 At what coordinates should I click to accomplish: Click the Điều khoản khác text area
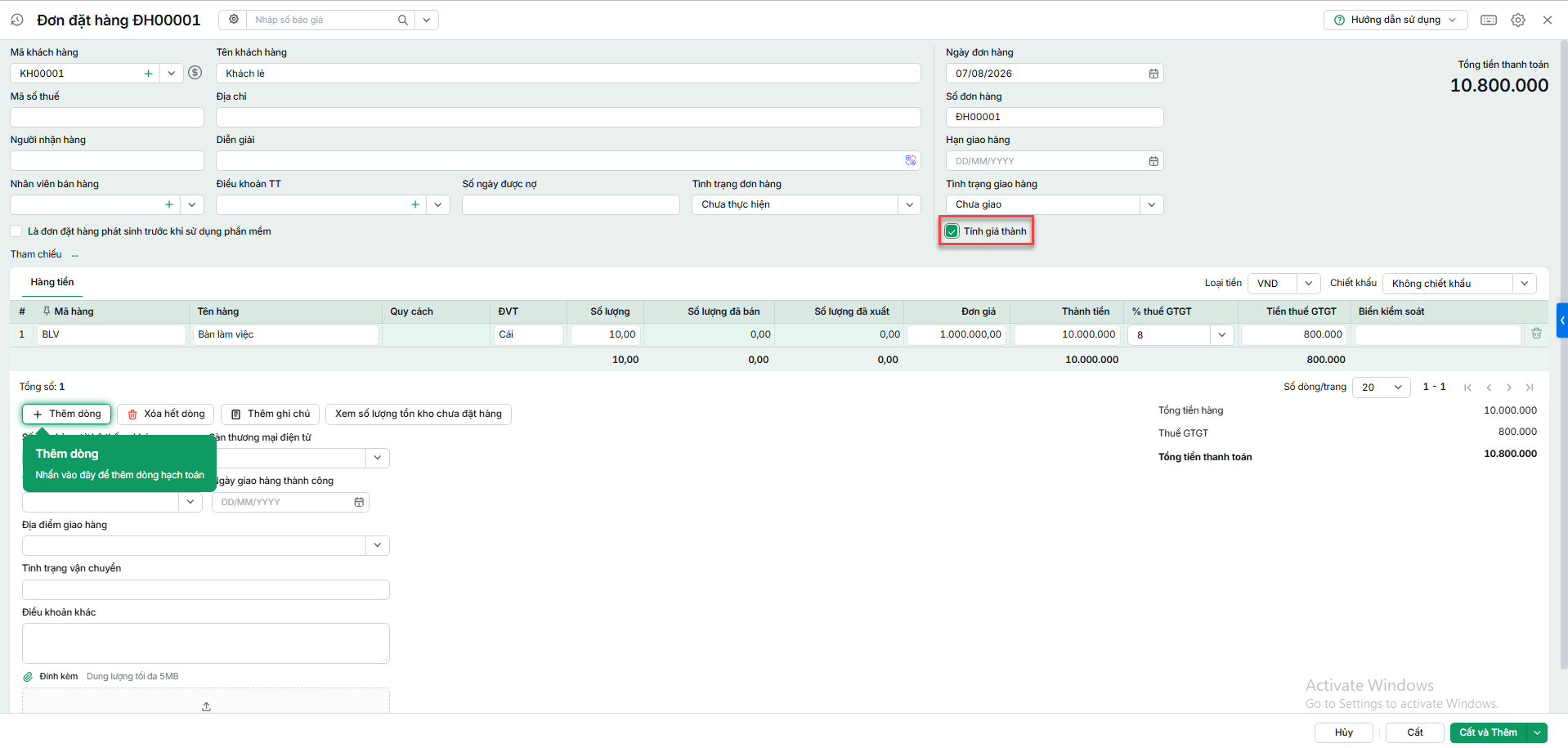tap(206, 643)
